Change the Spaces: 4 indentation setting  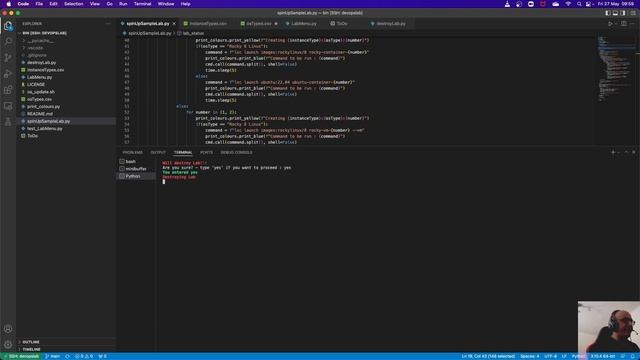click(x=529, y=356)
